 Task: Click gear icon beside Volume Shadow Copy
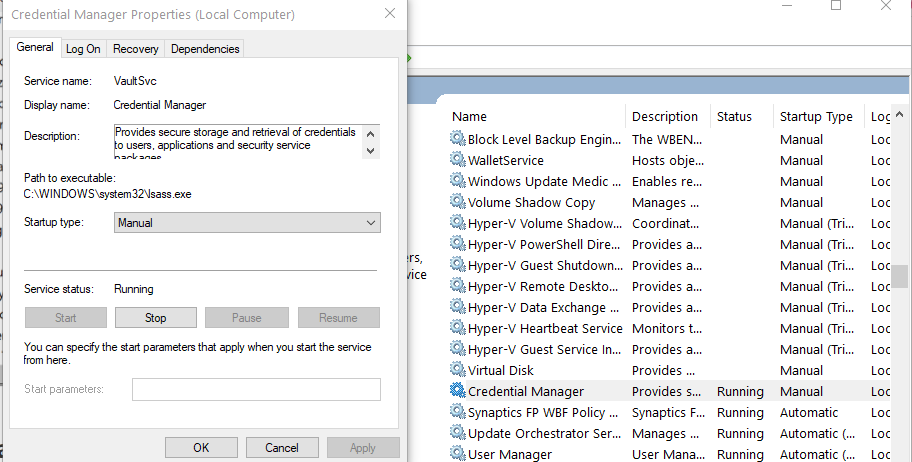point(458,201)
